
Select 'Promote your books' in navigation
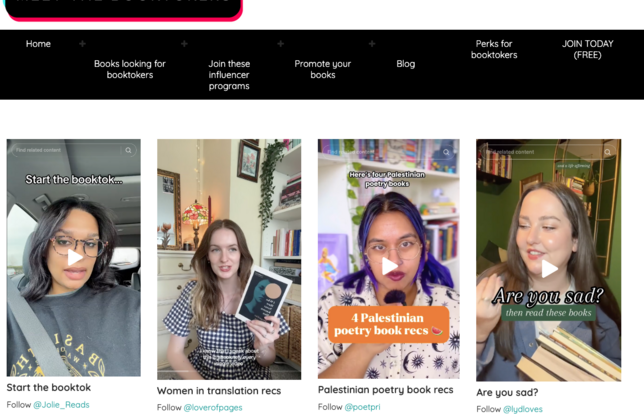(322, 69)
